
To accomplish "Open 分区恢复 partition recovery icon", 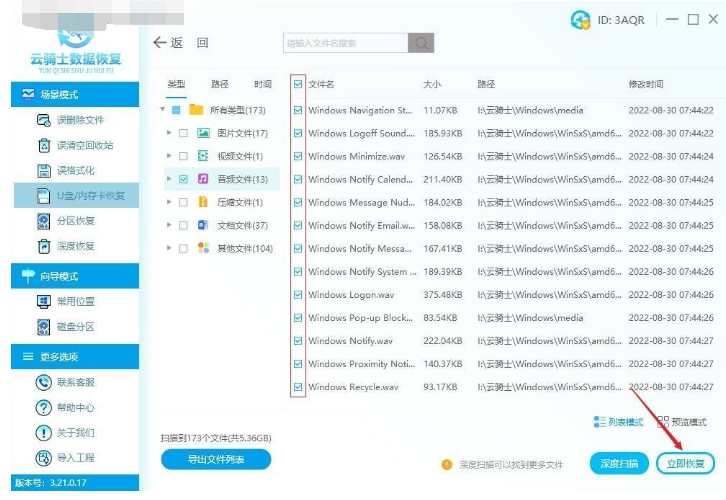I will (x=43, y=220).
